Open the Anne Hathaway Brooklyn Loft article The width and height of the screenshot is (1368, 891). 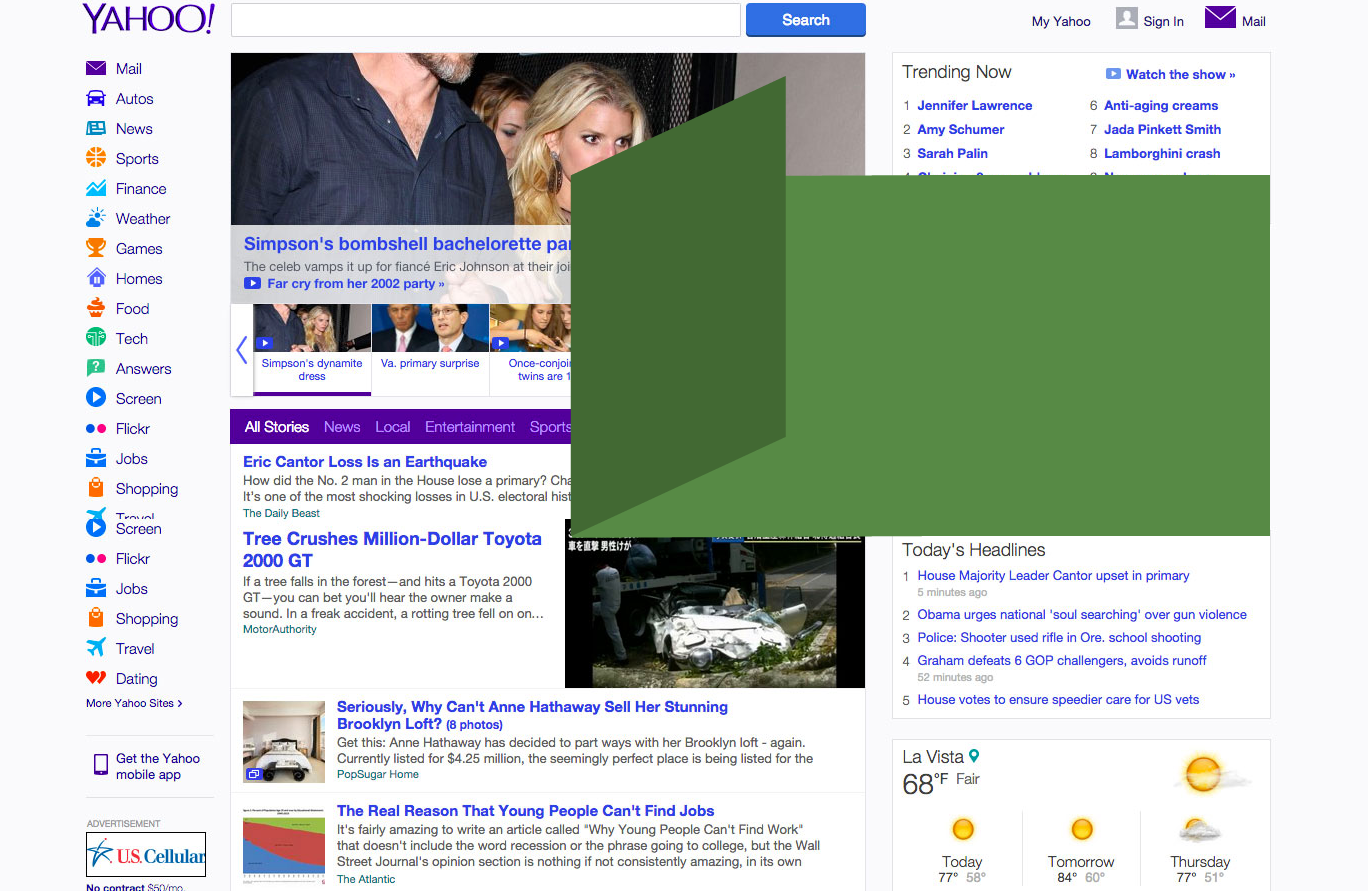point(532,715)
